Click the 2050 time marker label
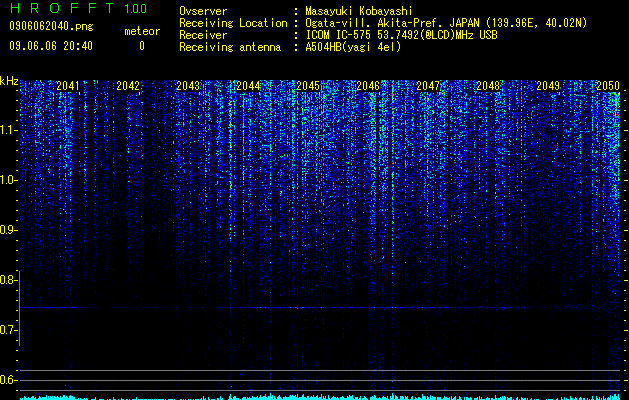The width and height of the screenshot is (629, 400). tap(608, 86)
